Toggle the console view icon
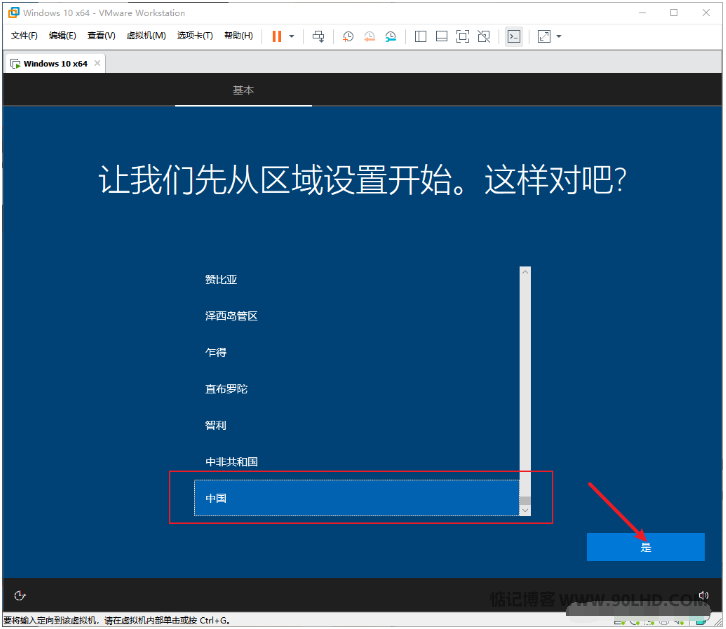Image resolution: width=726 pixels, height=629 pixels. pyautogui.click(x=514, y=36)
